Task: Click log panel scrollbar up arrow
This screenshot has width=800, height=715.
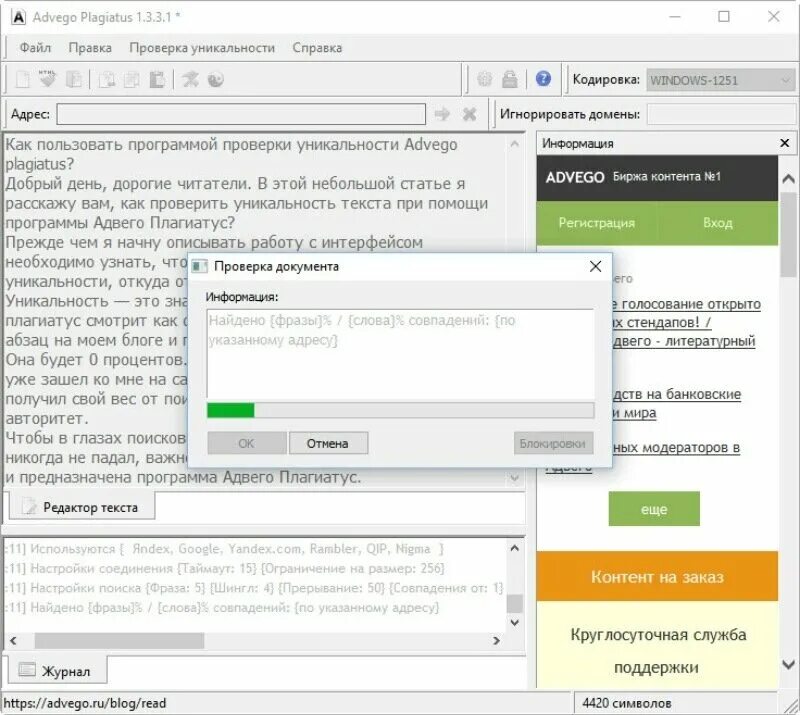Action: tap(514, 548)
